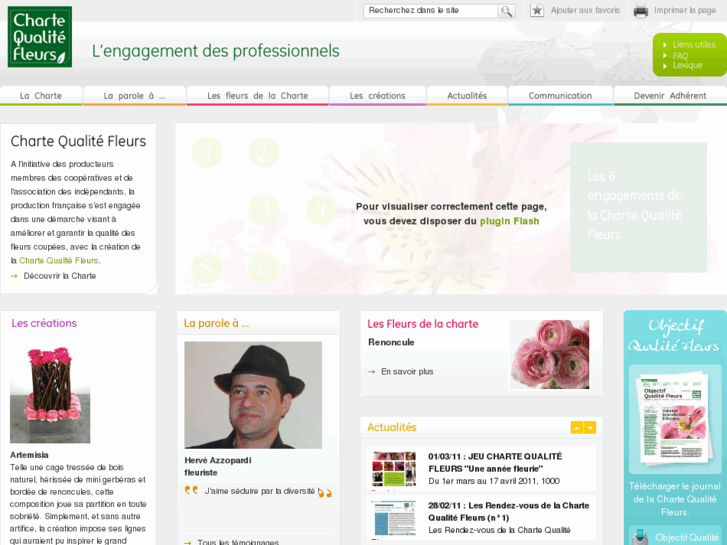Open the Les créations menu tab

[x=377, y=96]
